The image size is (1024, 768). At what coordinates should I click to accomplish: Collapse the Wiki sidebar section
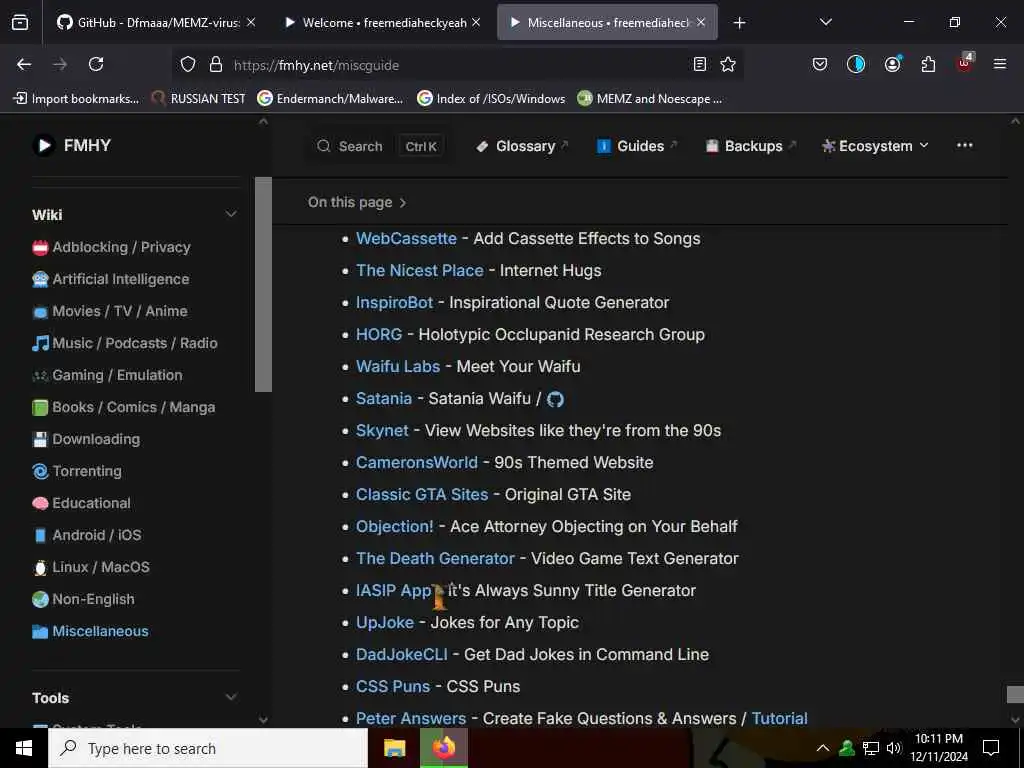pos(231,214)
